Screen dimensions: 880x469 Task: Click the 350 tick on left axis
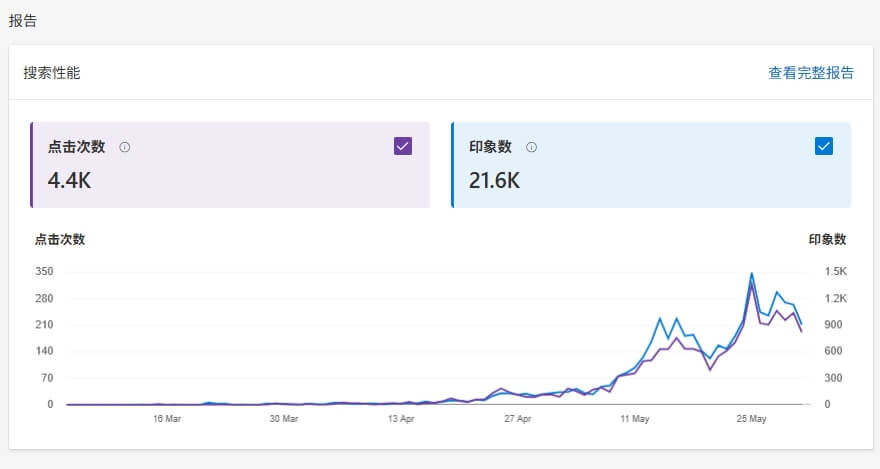[x=44, y=272]
